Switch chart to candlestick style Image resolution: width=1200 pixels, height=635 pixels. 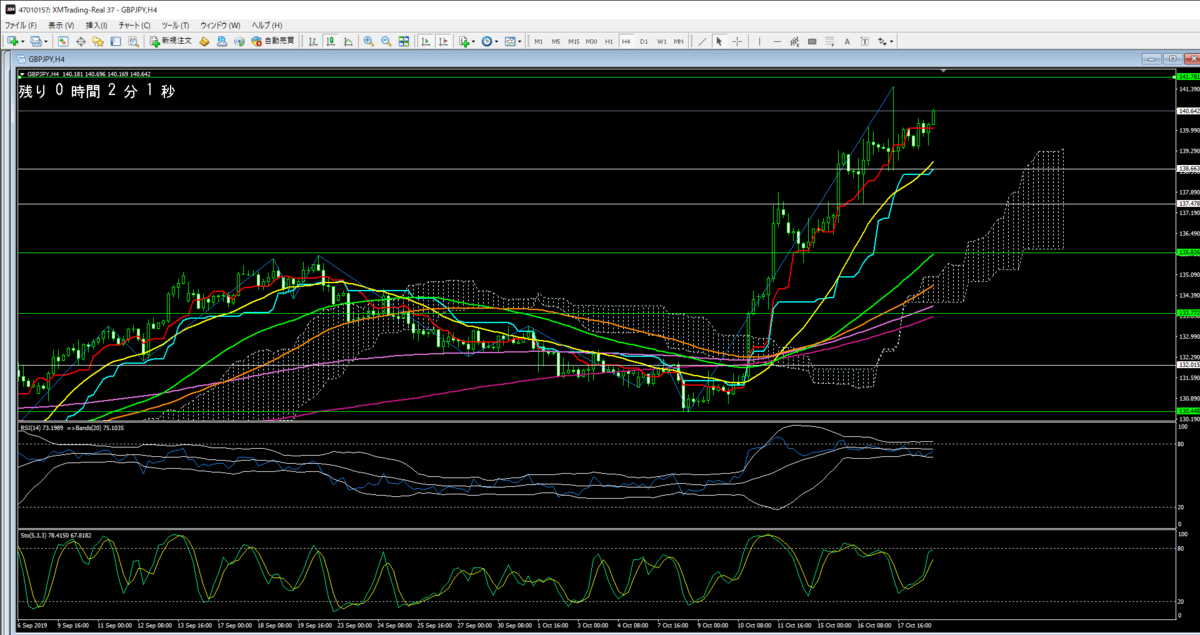(330, 41)
